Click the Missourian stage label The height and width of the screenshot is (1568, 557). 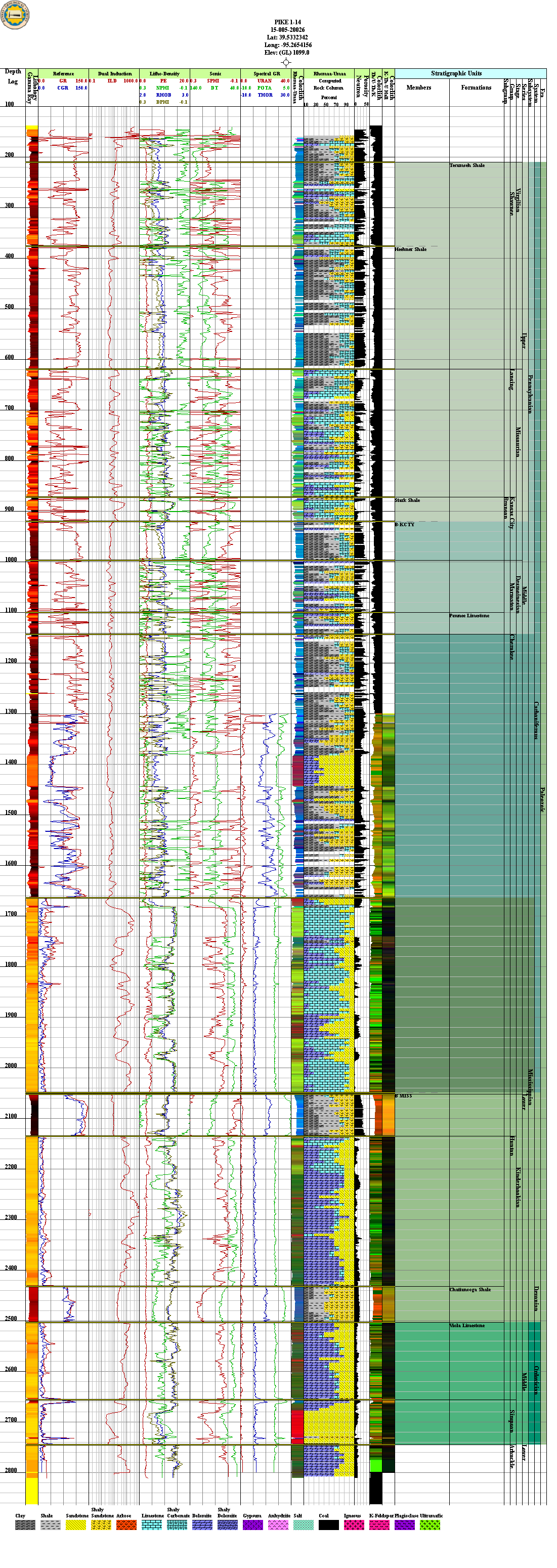click(x=518, y=442)
